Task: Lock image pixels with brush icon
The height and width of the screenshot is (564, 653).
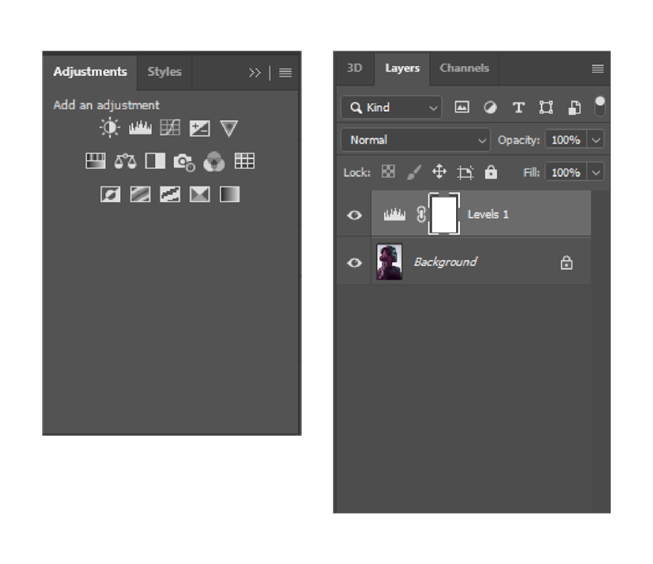Action: (414, 172)
